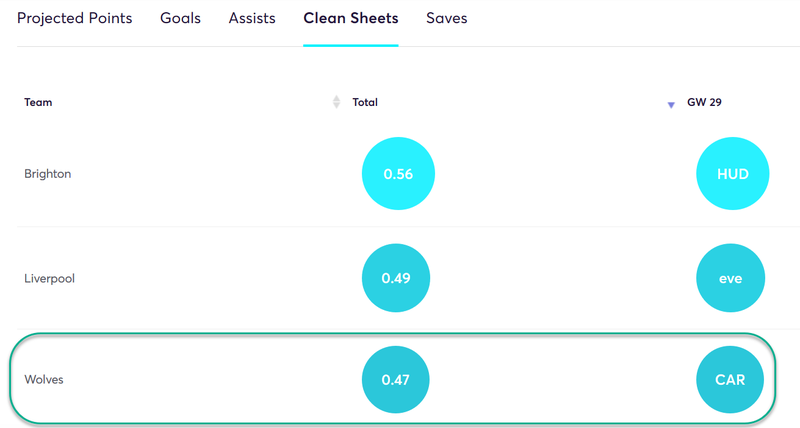
Task: Select the Liverpool team name
Action: coord(49,279)
